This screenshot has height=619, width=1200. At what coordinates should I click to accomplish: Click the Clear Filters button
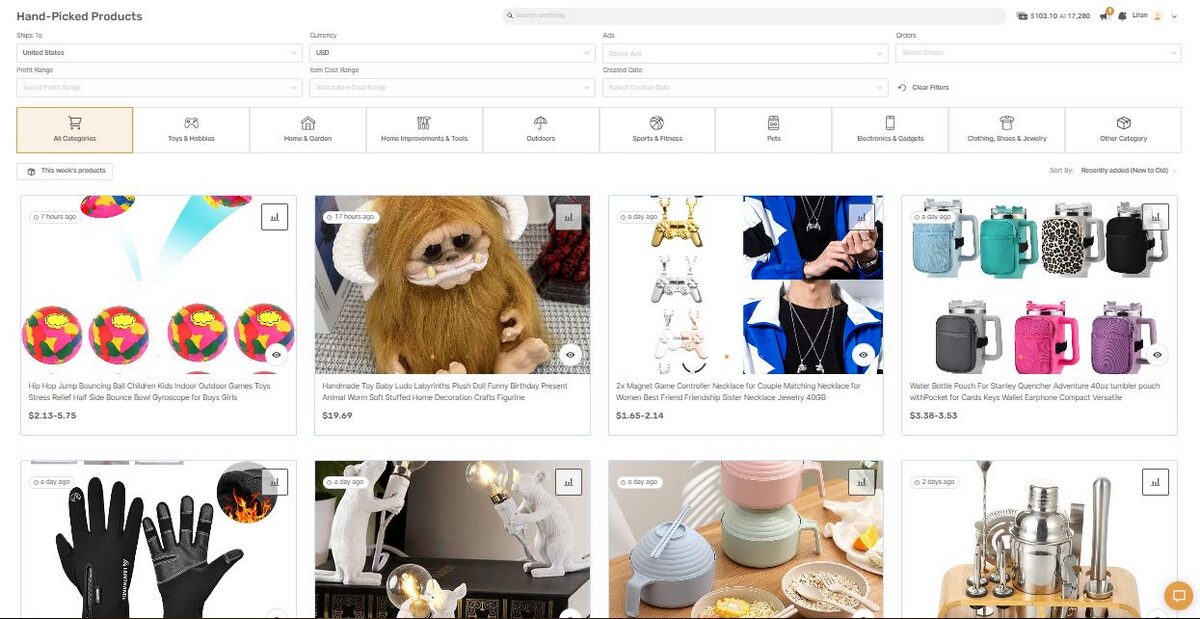pos(924,88)
